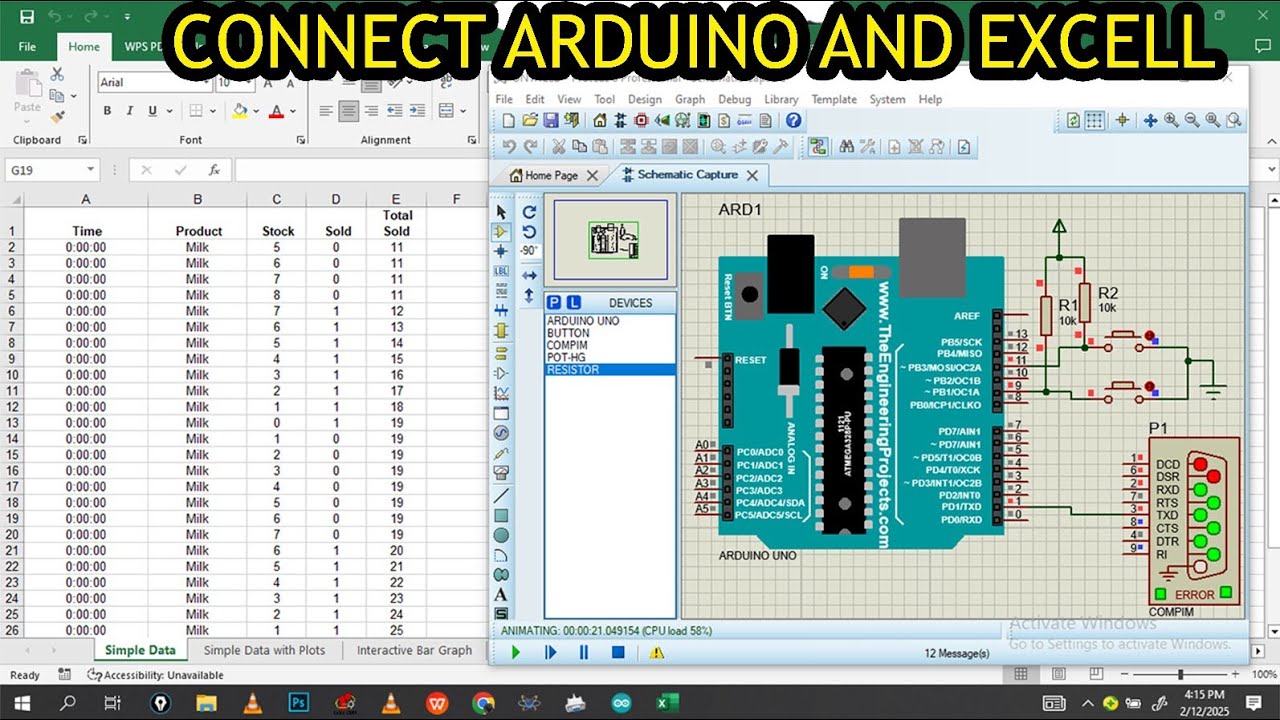This screenshot has height=720, width=1280.
Task: Select the Junction Dot Mode tool
Action: [502, 250]
